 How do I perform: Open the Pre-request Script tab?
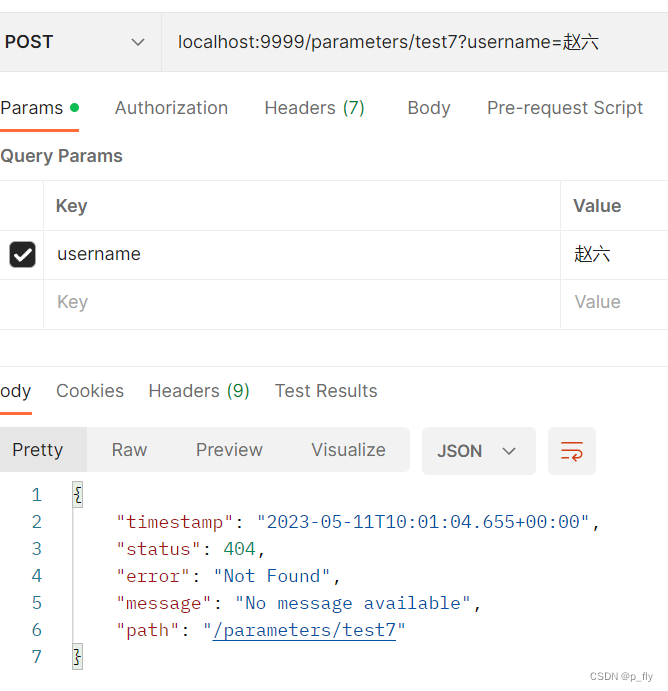565,108
